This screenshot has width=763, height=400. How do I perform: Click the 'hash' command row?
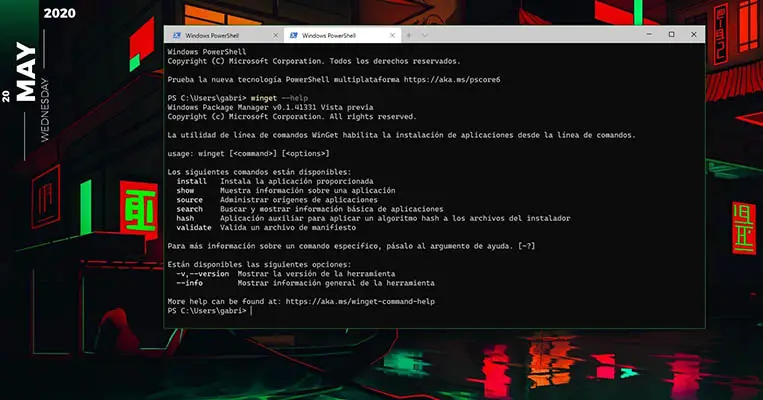[x=373, y=218]
